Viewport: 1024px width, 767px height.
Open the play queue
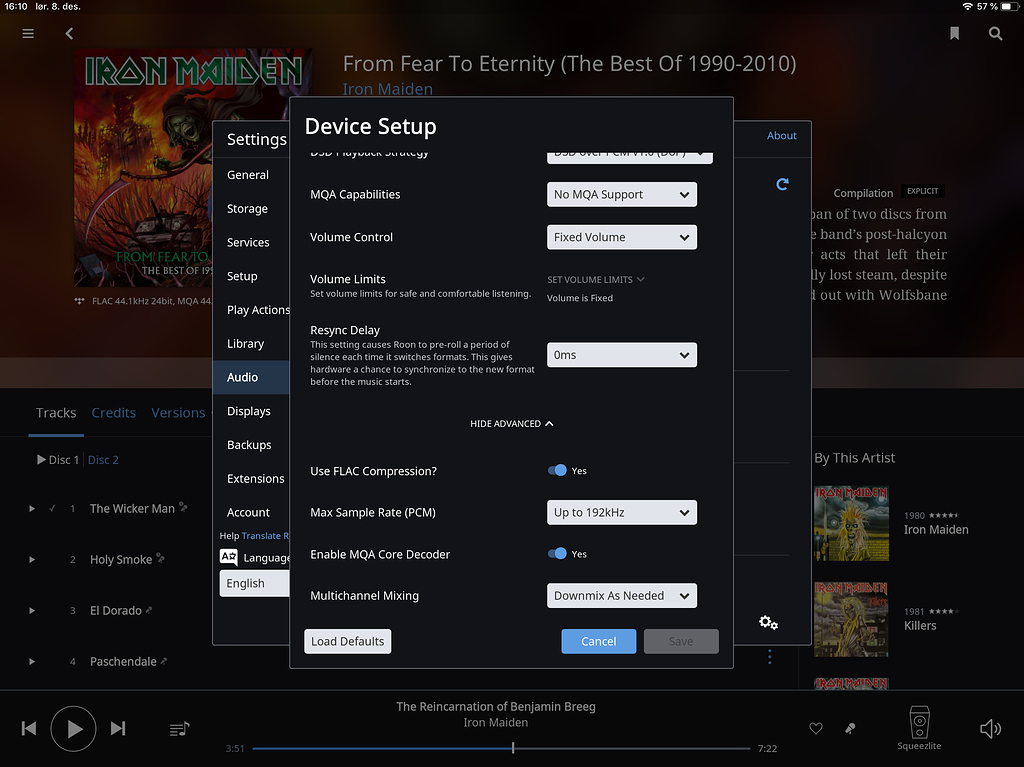pos(179,729)
